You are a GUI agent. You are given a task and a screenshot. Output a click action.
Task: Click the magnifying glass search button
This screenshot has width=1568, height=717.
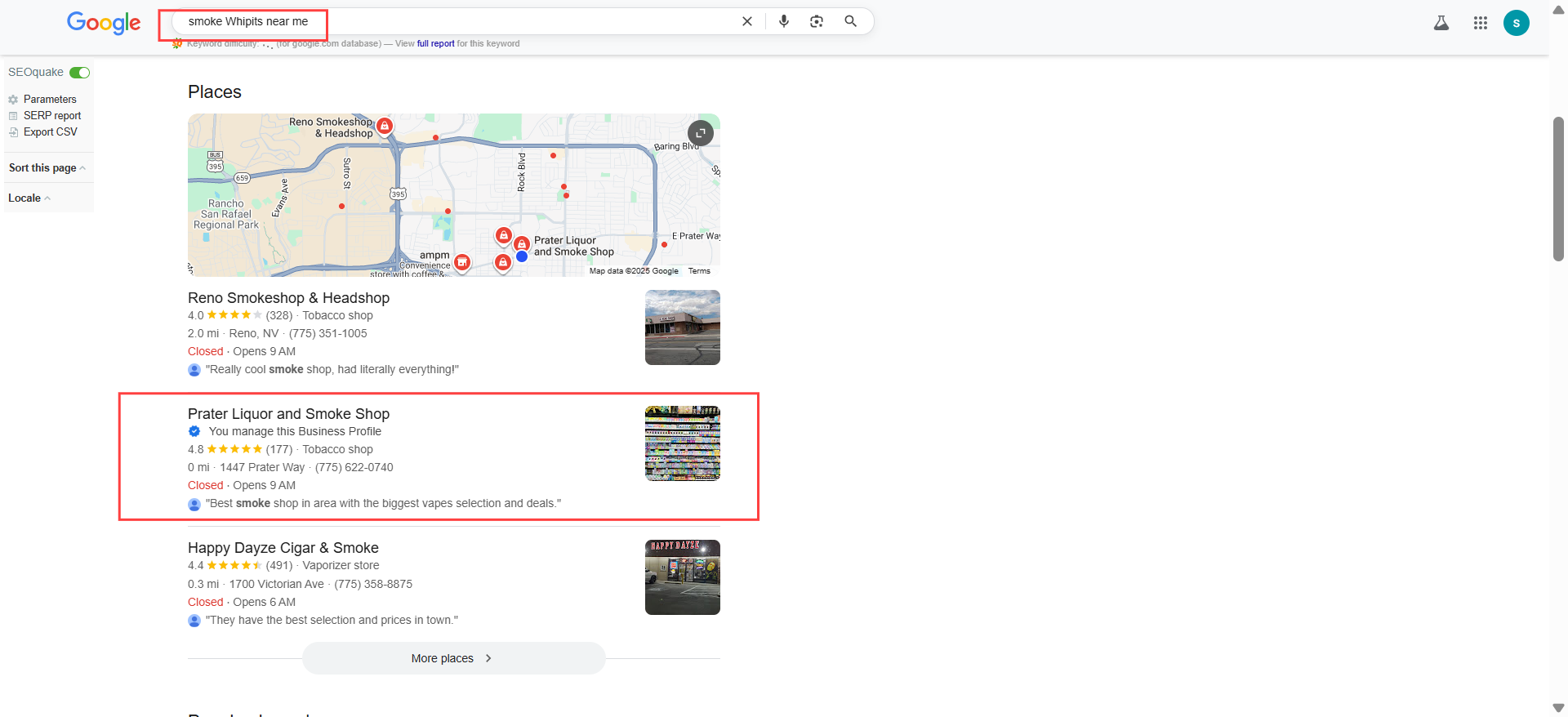tap(850, 21)
